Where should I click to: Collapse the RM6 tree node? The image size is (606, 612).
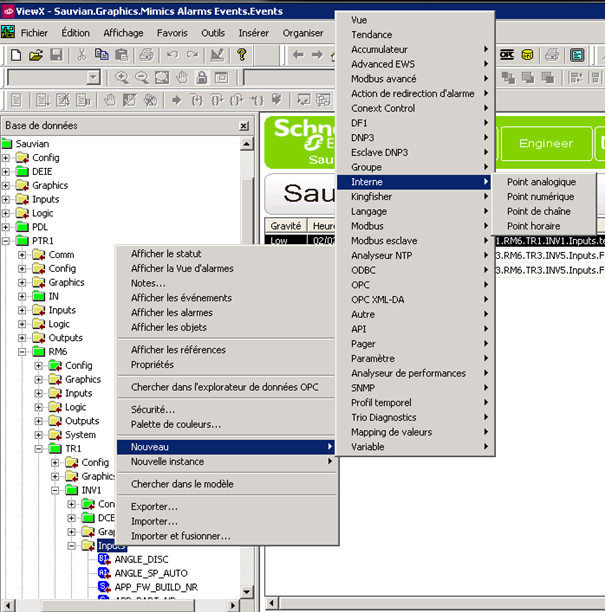pyautogui.click(x=24, y=352)
